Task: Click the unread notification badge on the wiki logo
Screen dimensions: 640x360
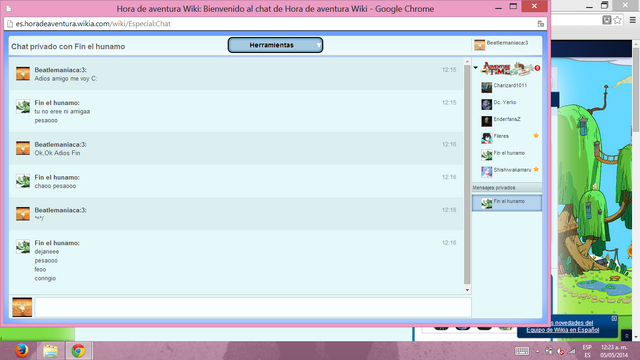Action: pos(538,68)
